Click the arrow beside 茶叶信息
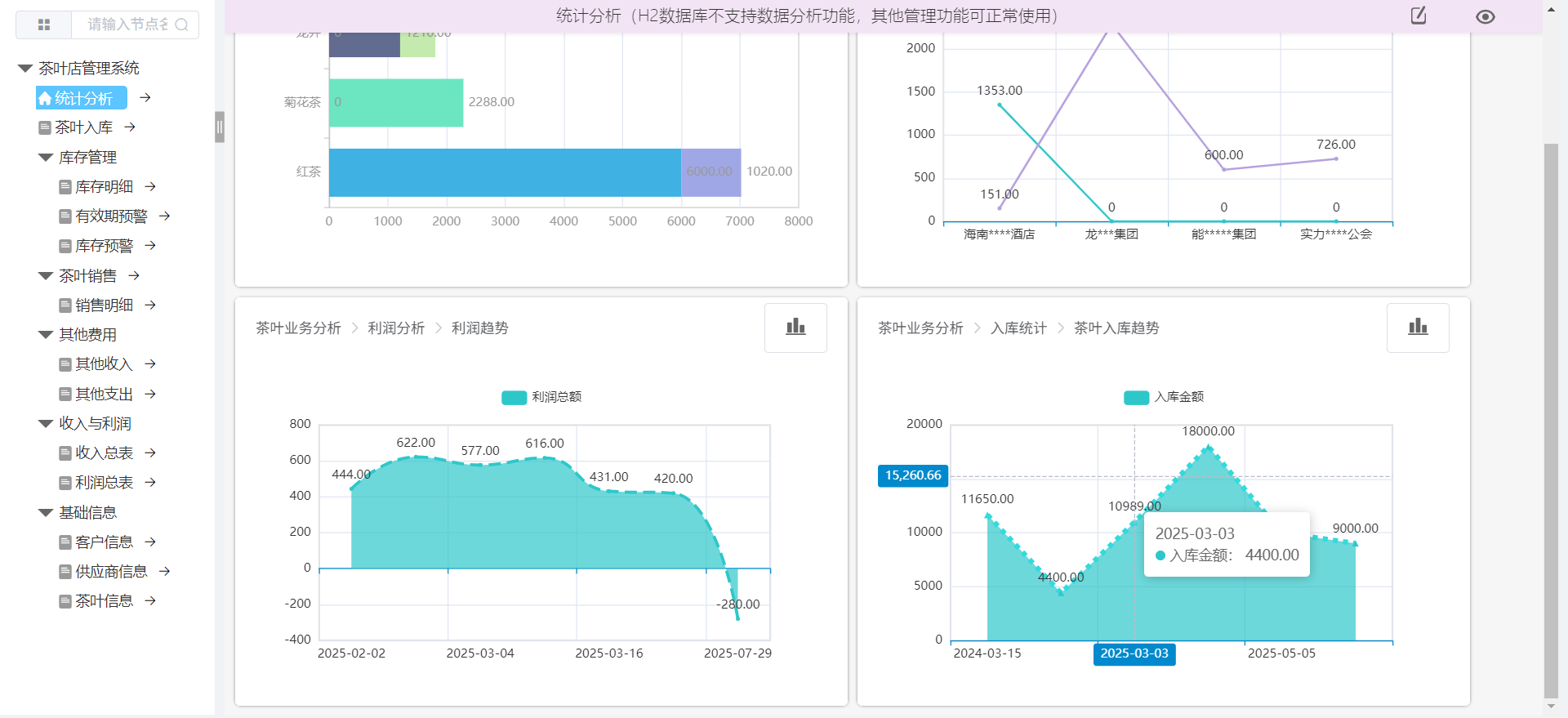This screenshot has height=718, width=1568. point(150,601)
